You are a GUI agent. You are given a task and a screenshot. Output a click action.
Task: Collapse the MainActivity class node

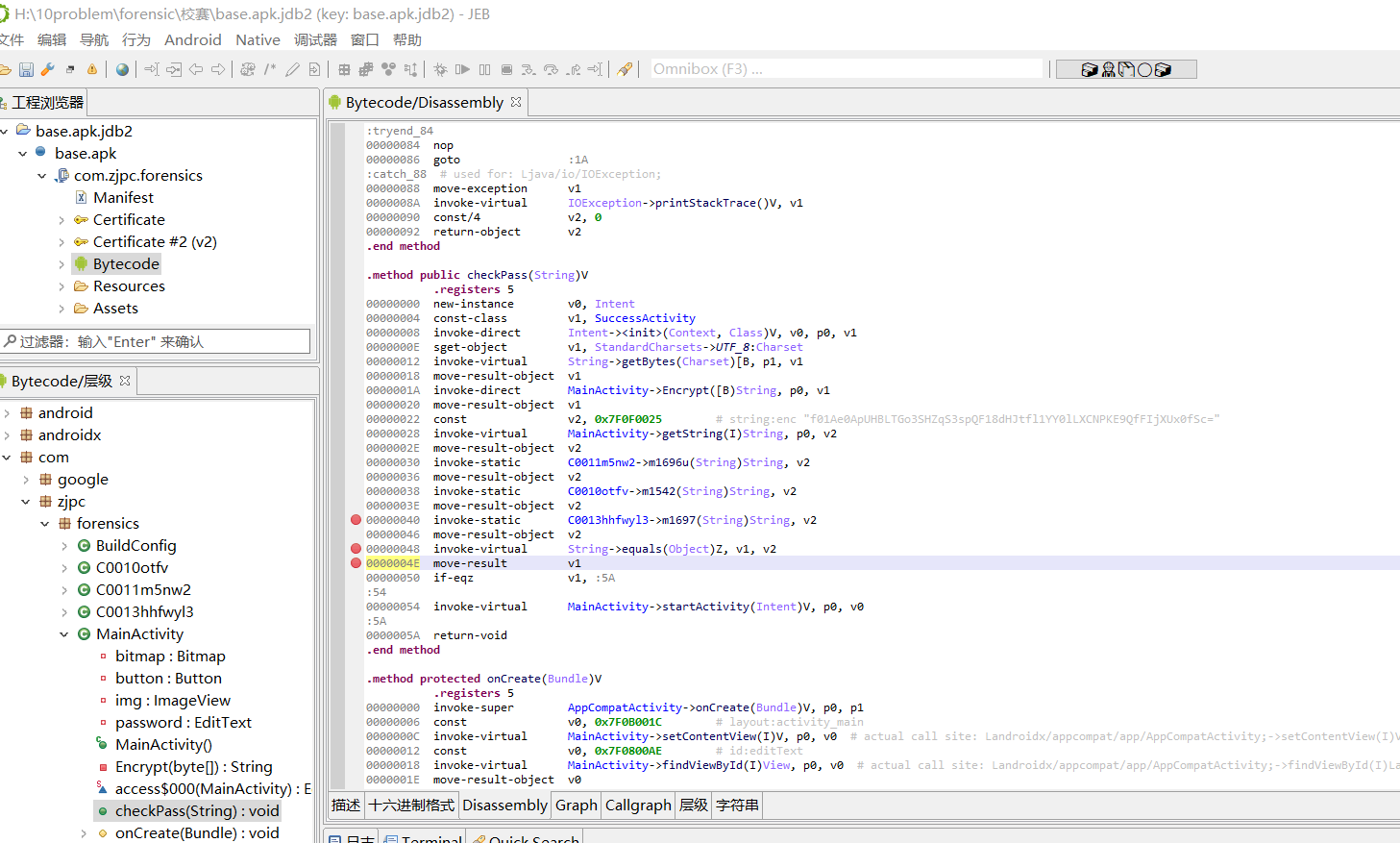[64, 634]
